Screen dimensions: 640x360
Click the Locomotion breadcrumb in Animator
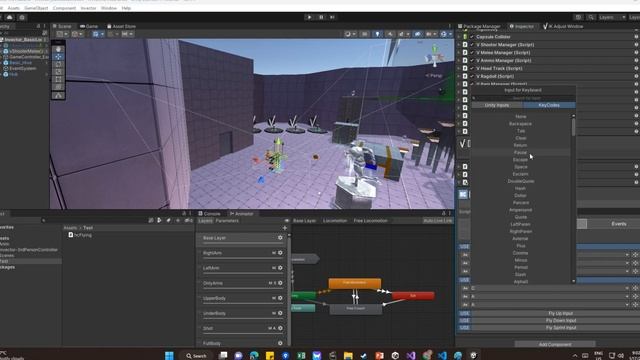click(335, 220)
